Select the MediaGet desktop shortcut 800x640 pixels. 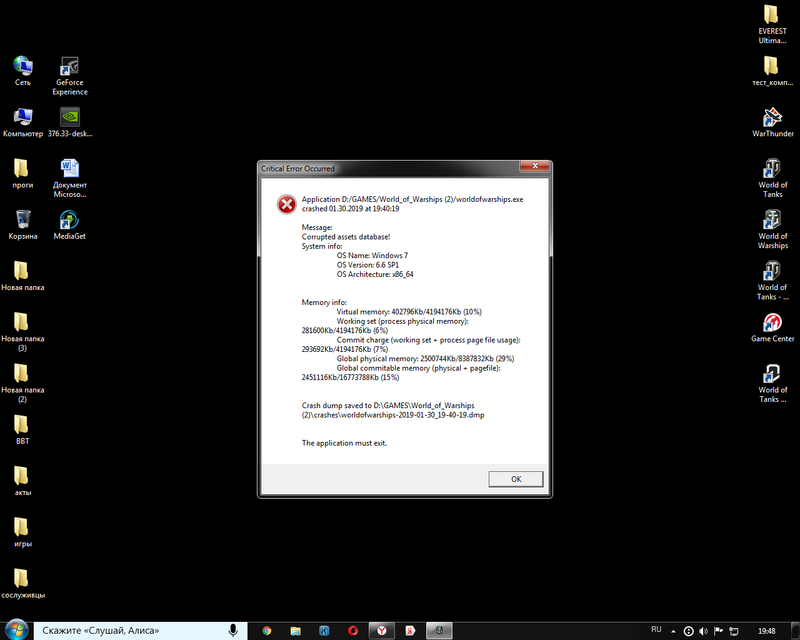(x=70, y=225)
